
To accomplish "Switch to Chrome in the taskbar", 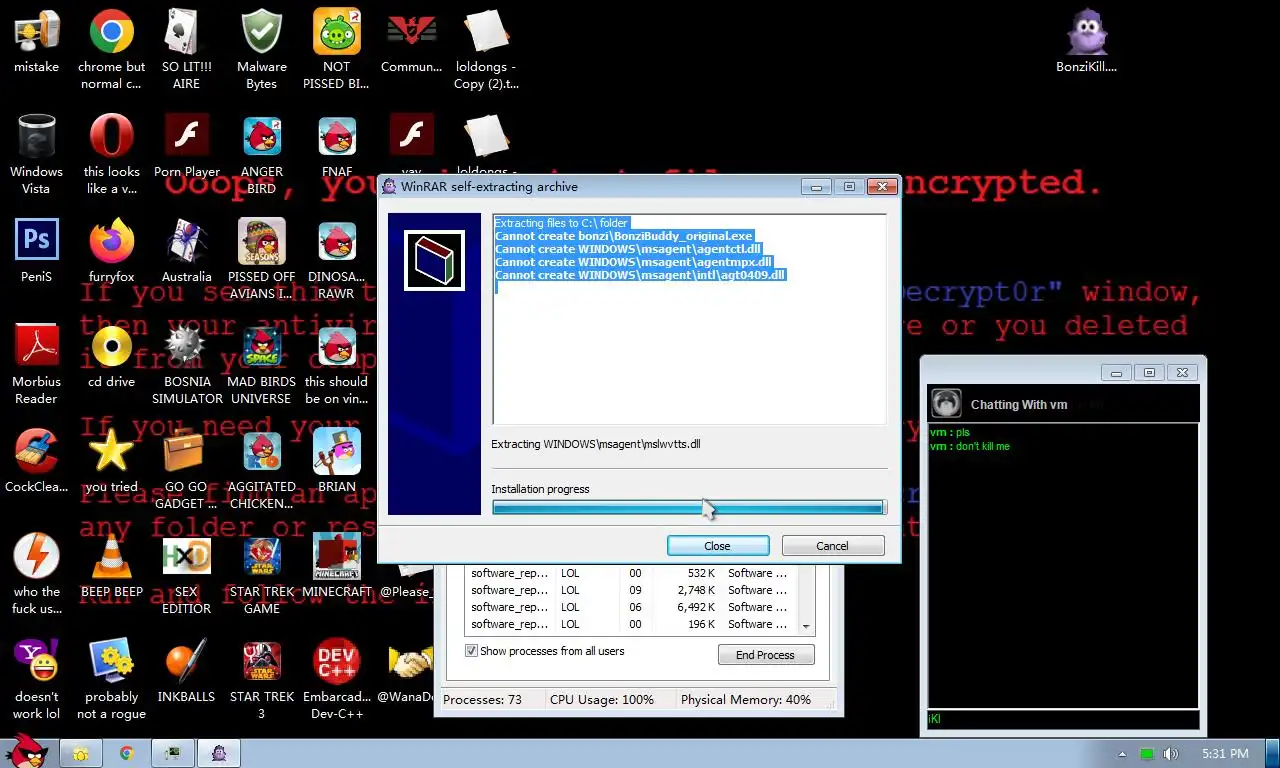I will pos(126,753).
